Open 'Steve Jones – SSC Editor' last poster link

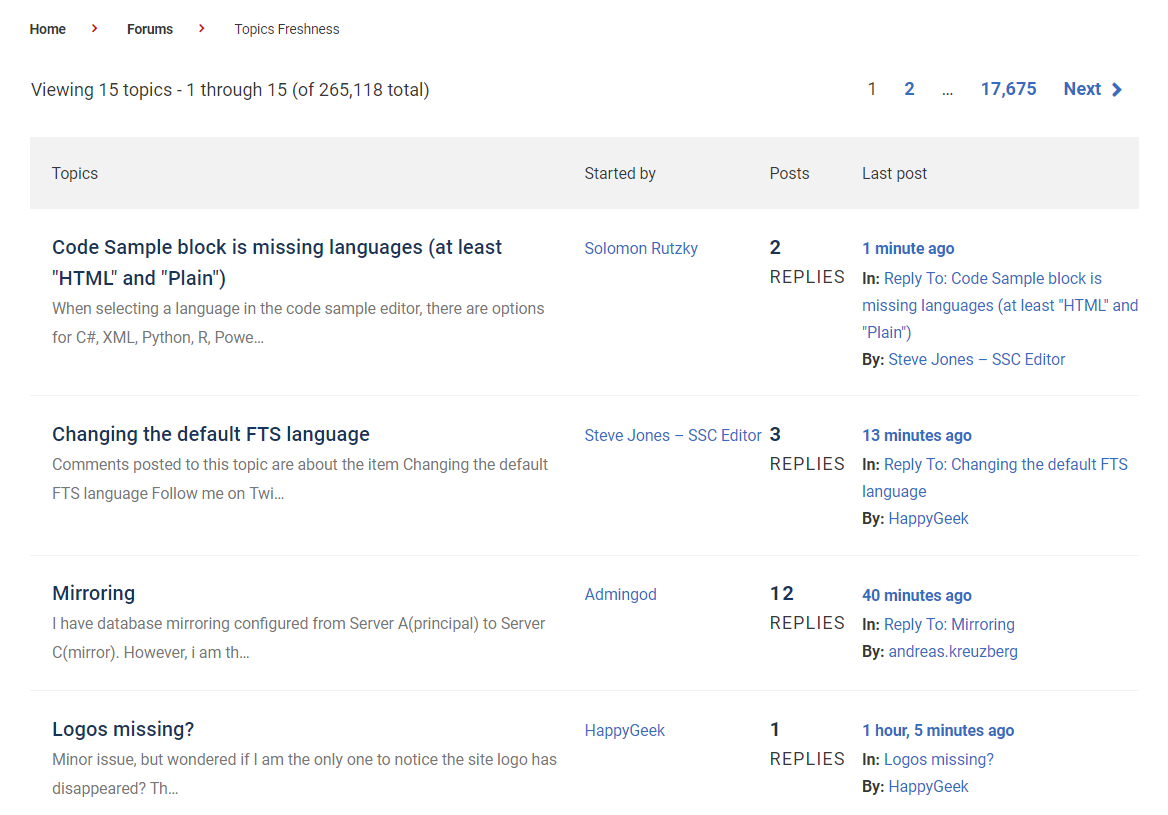[x=976, y=359]
